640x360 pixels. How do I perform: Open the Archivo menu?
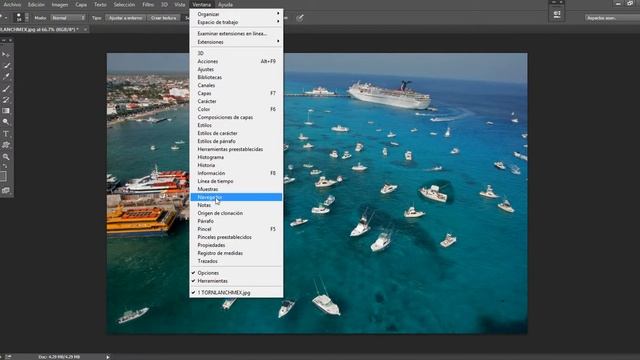pos(12,4)
